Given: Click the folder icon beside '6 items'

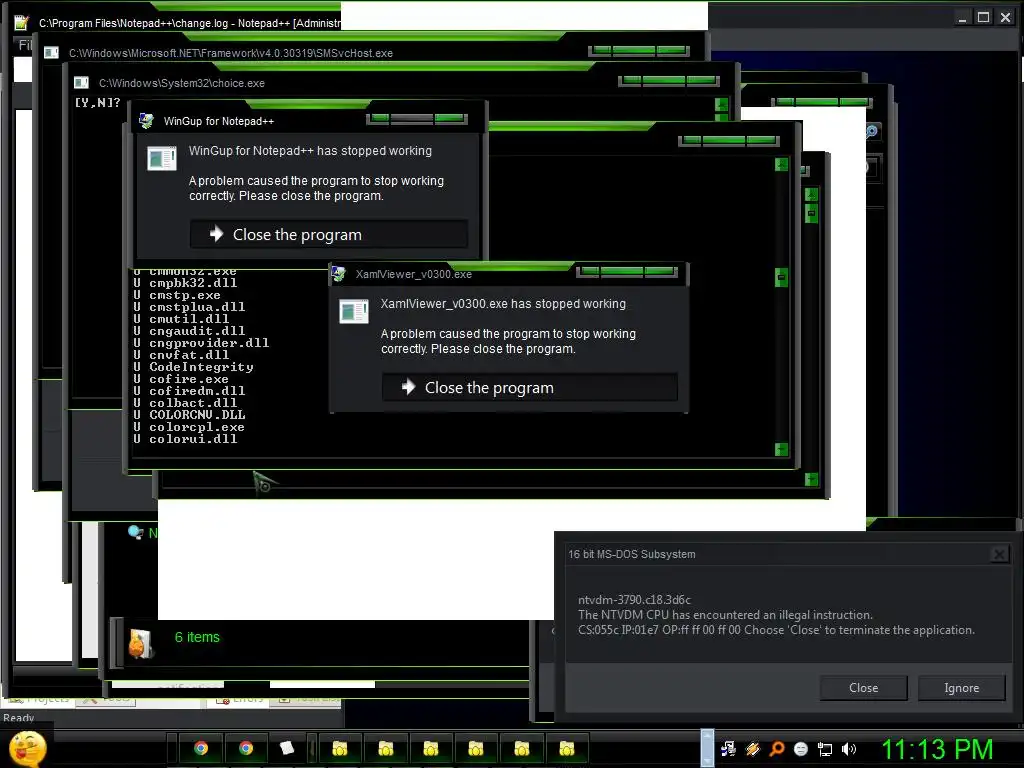Looking at the screenshot, I should [x=141, y=643].
